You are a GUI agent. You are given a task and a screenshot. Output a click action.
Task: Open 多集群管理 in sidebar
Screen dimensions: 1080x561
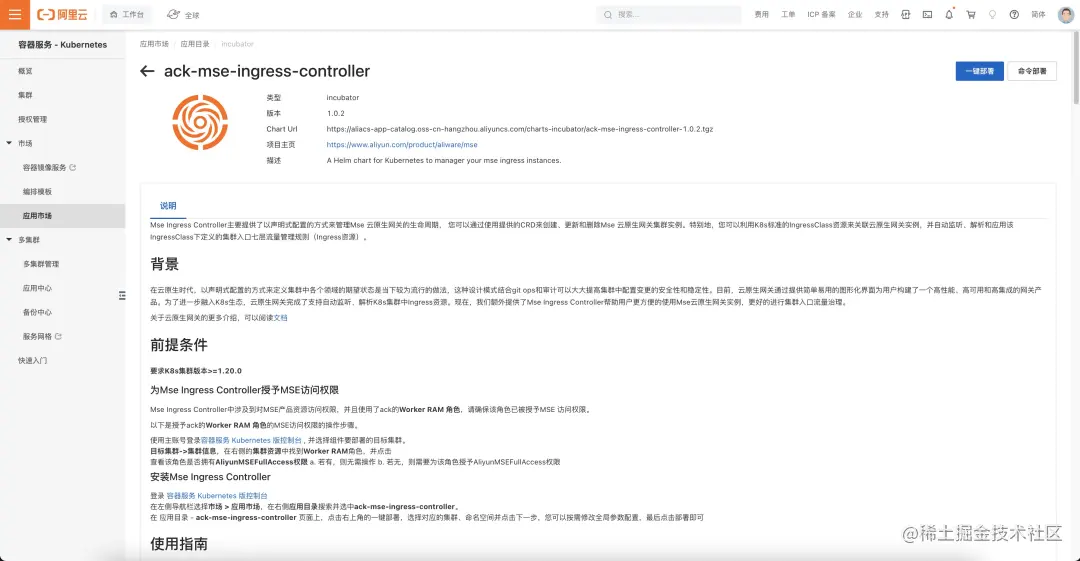[x=41, y=264]
